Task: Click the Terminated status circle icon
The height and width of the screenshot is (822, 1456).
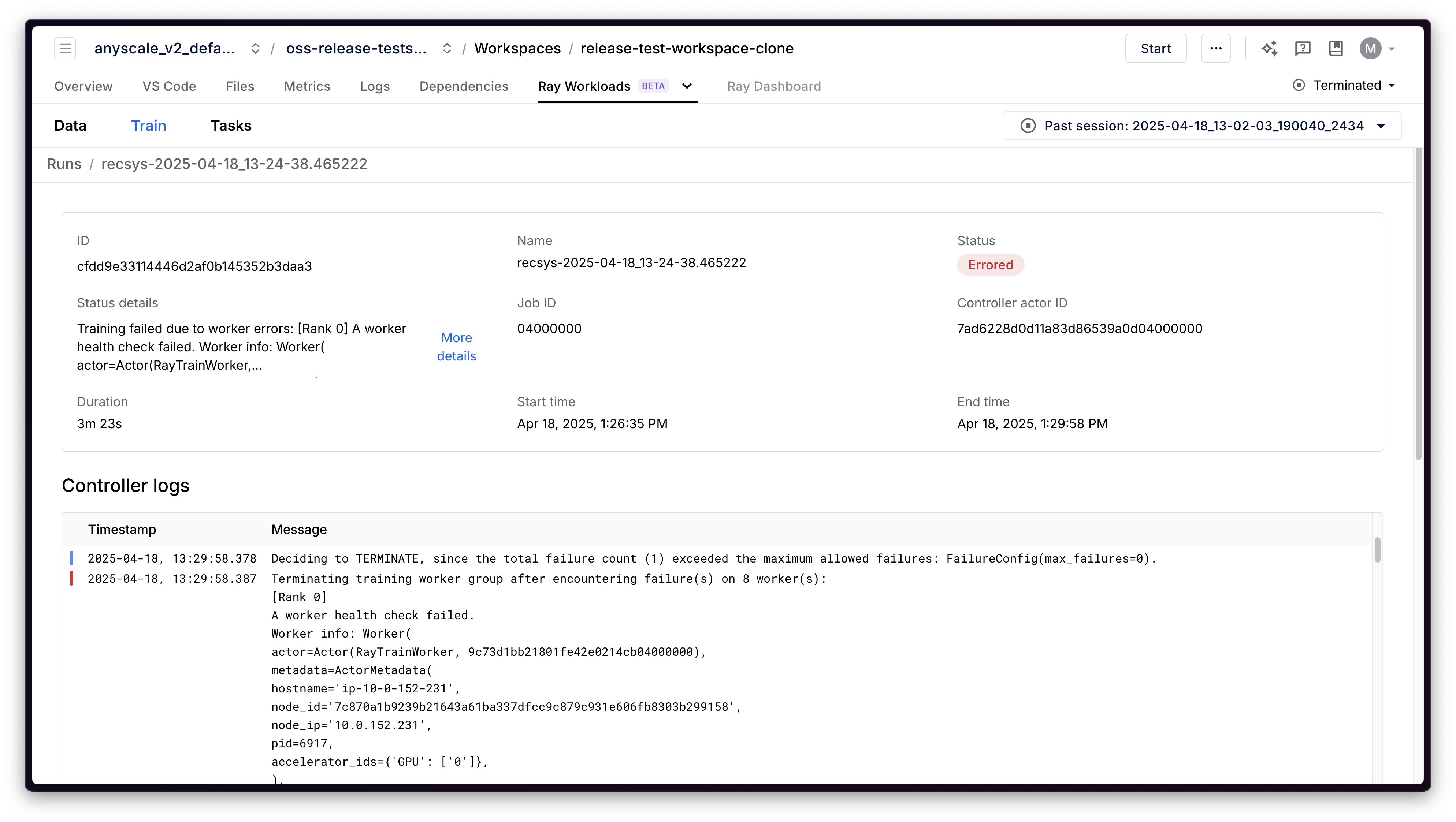Action: (1299, 85)
